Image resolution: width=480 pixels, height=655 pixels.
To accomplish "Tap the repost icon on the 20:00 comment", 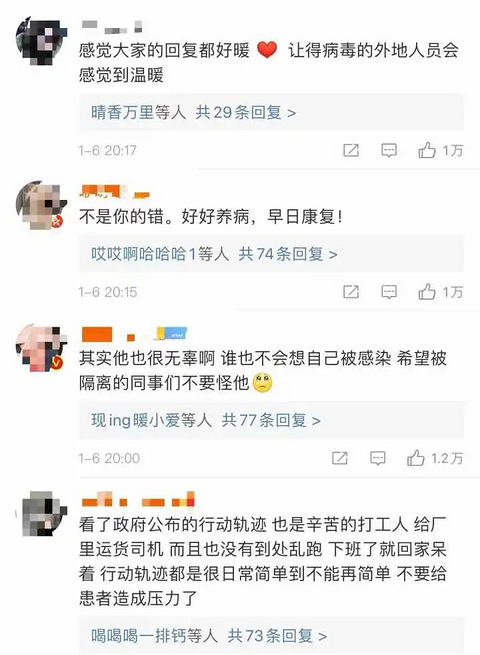I will [340, 458].
